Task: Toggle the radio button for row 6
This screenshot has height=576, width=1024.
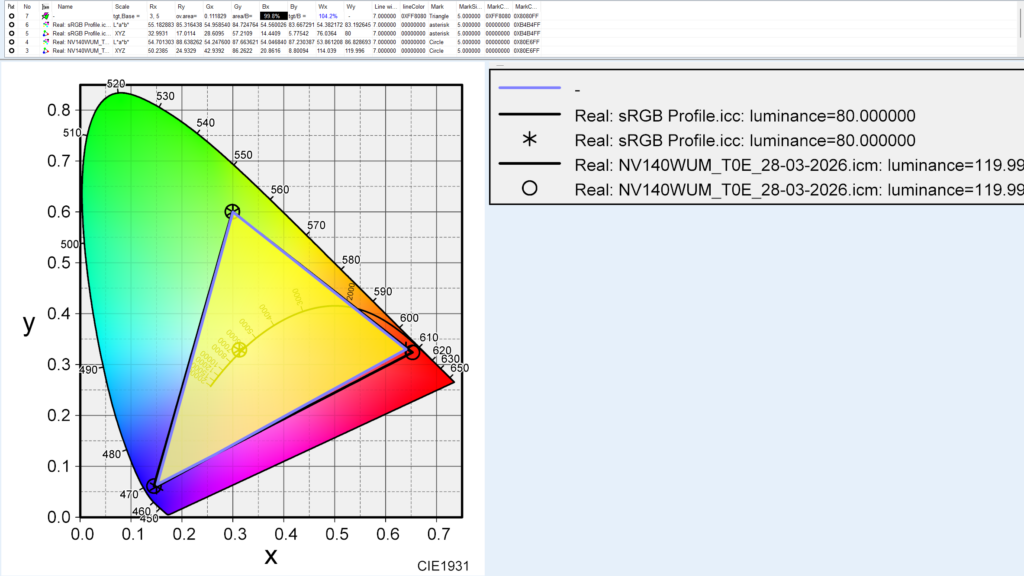Action: (x=10, y=25)
